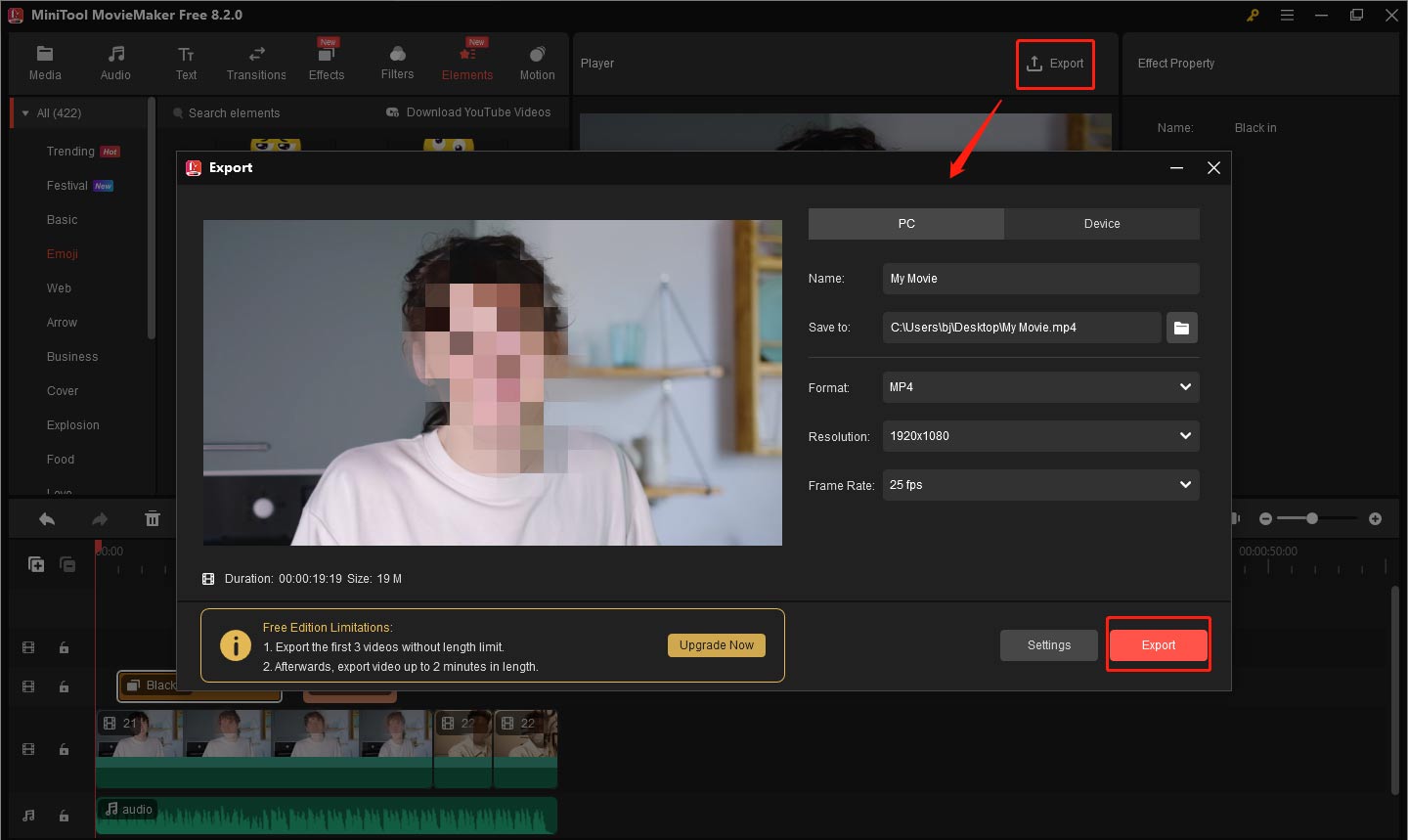The height and width of the screenshot is (840, 1408).
Task: Open the Format dropdown MP4
Action: coord(1040,387)
